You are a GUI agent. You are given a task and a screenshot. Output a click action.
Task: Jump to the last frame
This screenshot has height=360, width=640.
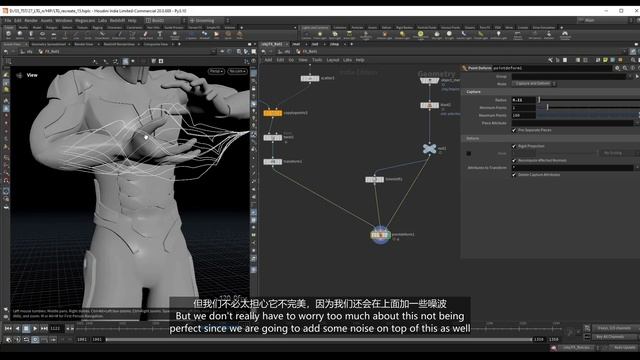coord(44,328)
